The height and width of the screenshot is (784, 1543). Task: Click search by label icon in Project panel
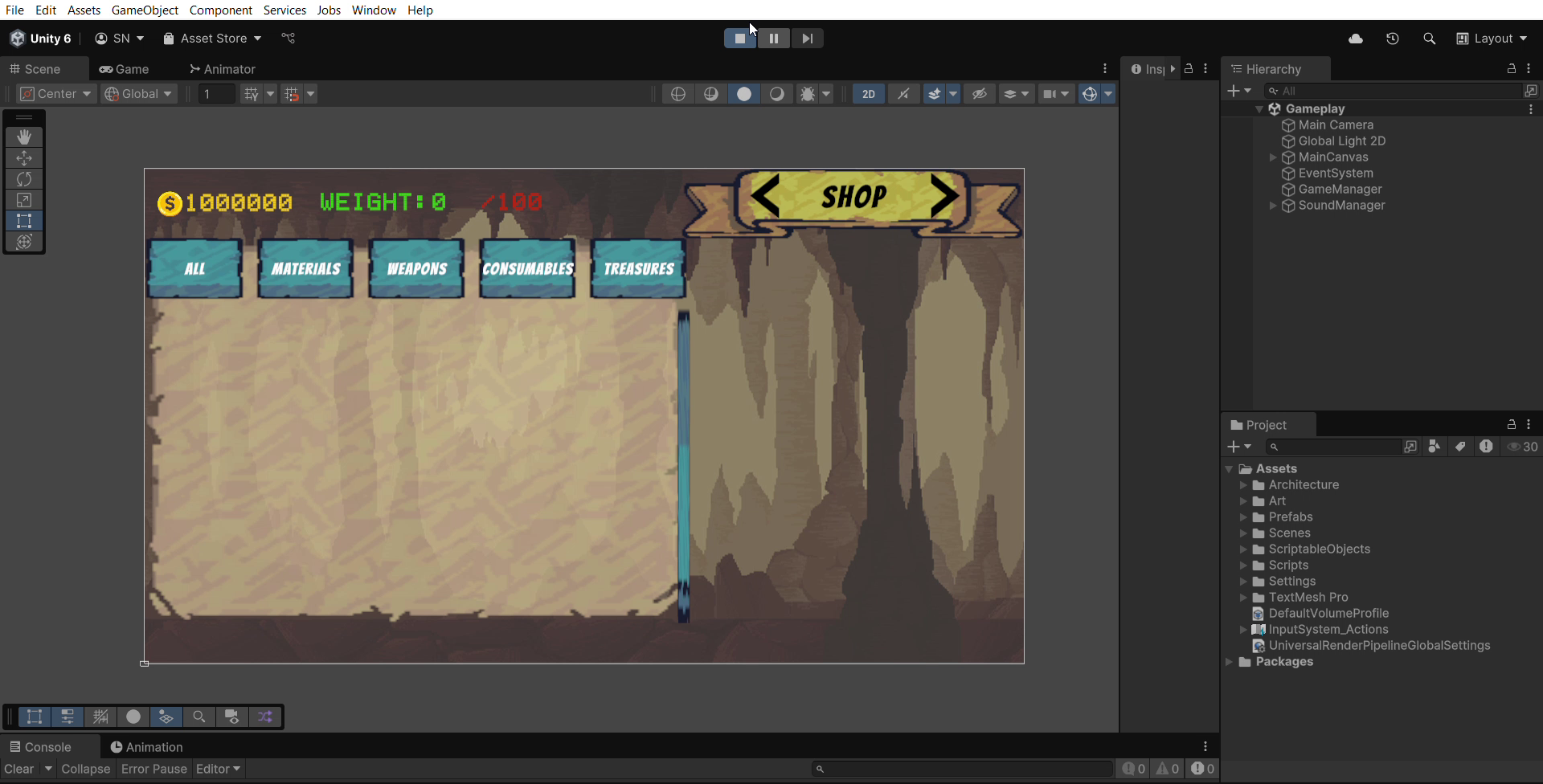1461,447
